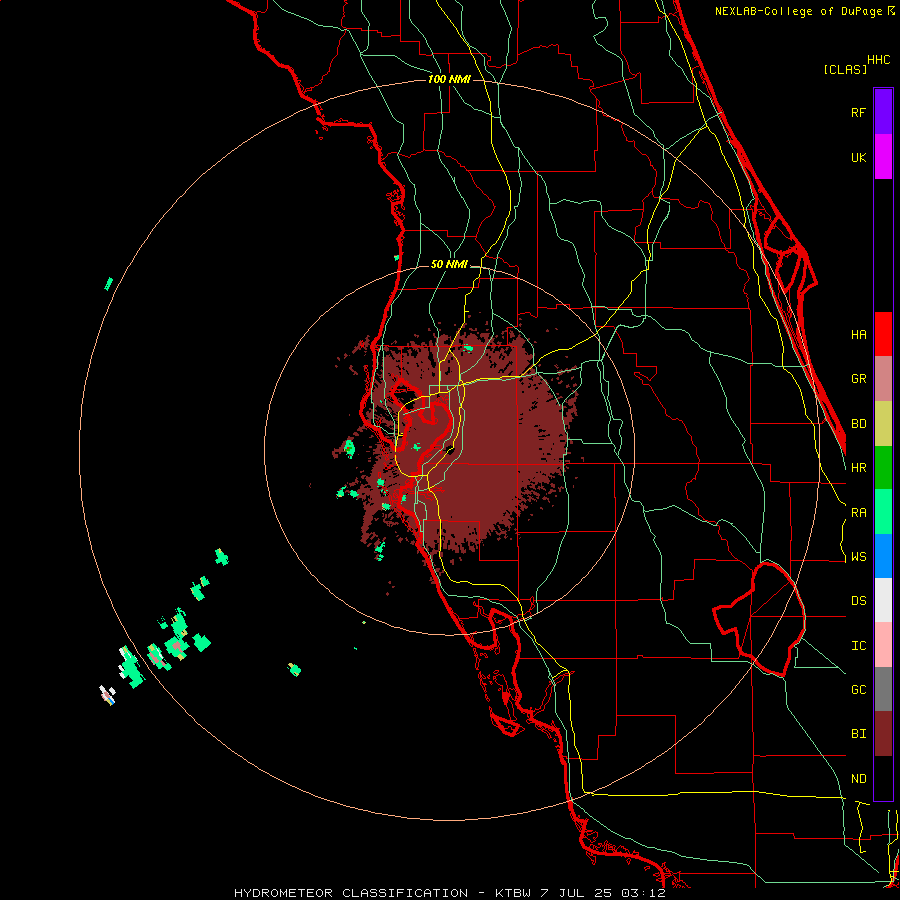This screenshot has width=900, height=900.
Task: Click the "HR" legend label
Action: point(858,468)
